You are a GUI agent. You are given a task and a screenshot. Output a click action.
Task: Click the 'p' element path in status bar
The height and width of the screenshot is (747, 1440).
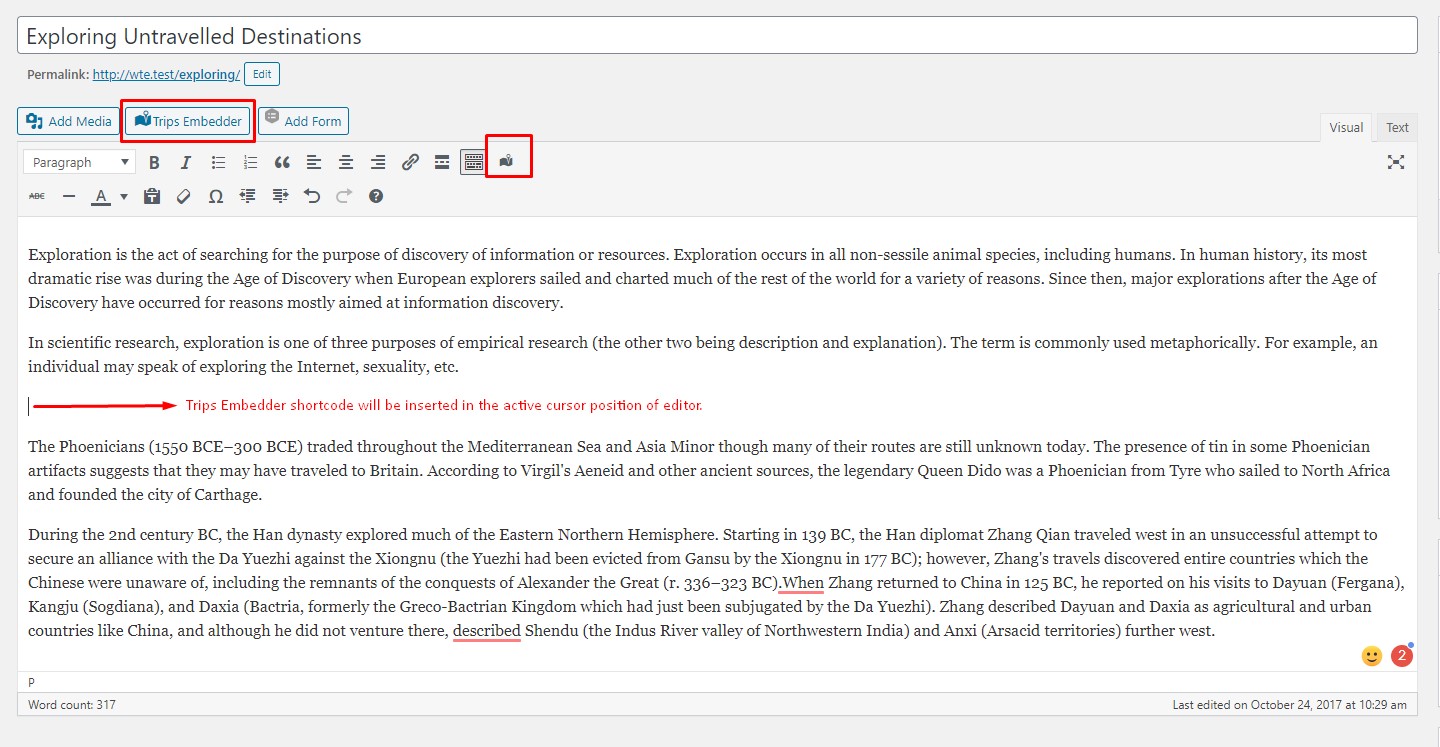click(x=31, y=682)
